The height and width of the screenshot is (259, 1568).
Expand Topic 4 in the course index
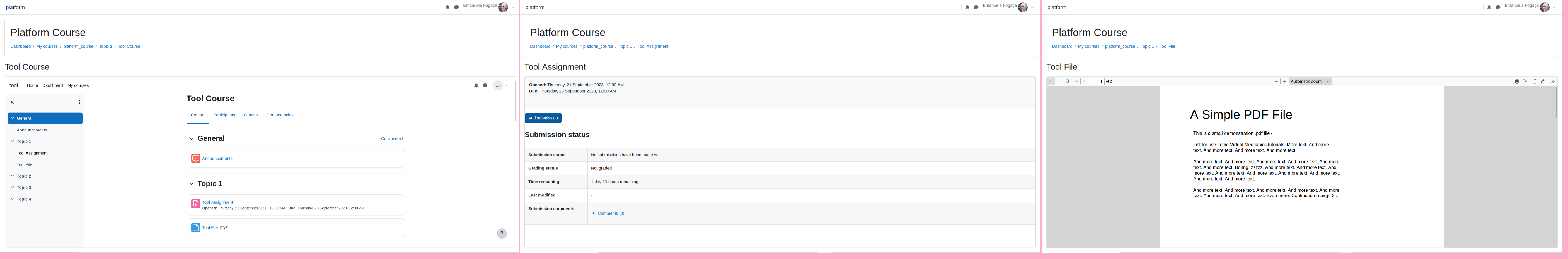12,199
